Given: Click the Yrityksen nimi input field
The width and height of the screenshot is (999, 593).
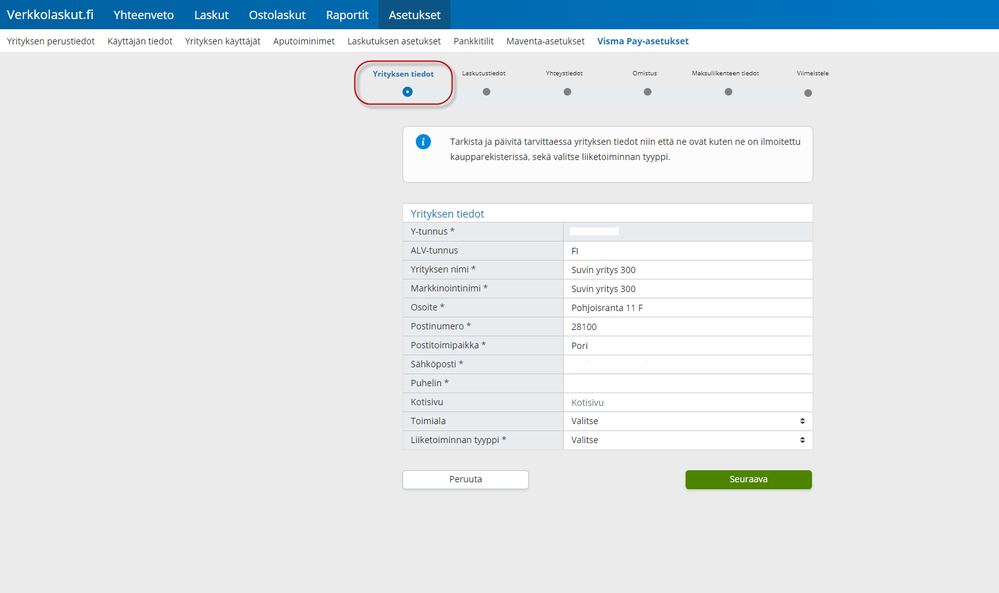Looking at the screenshot, I should 688,269.
